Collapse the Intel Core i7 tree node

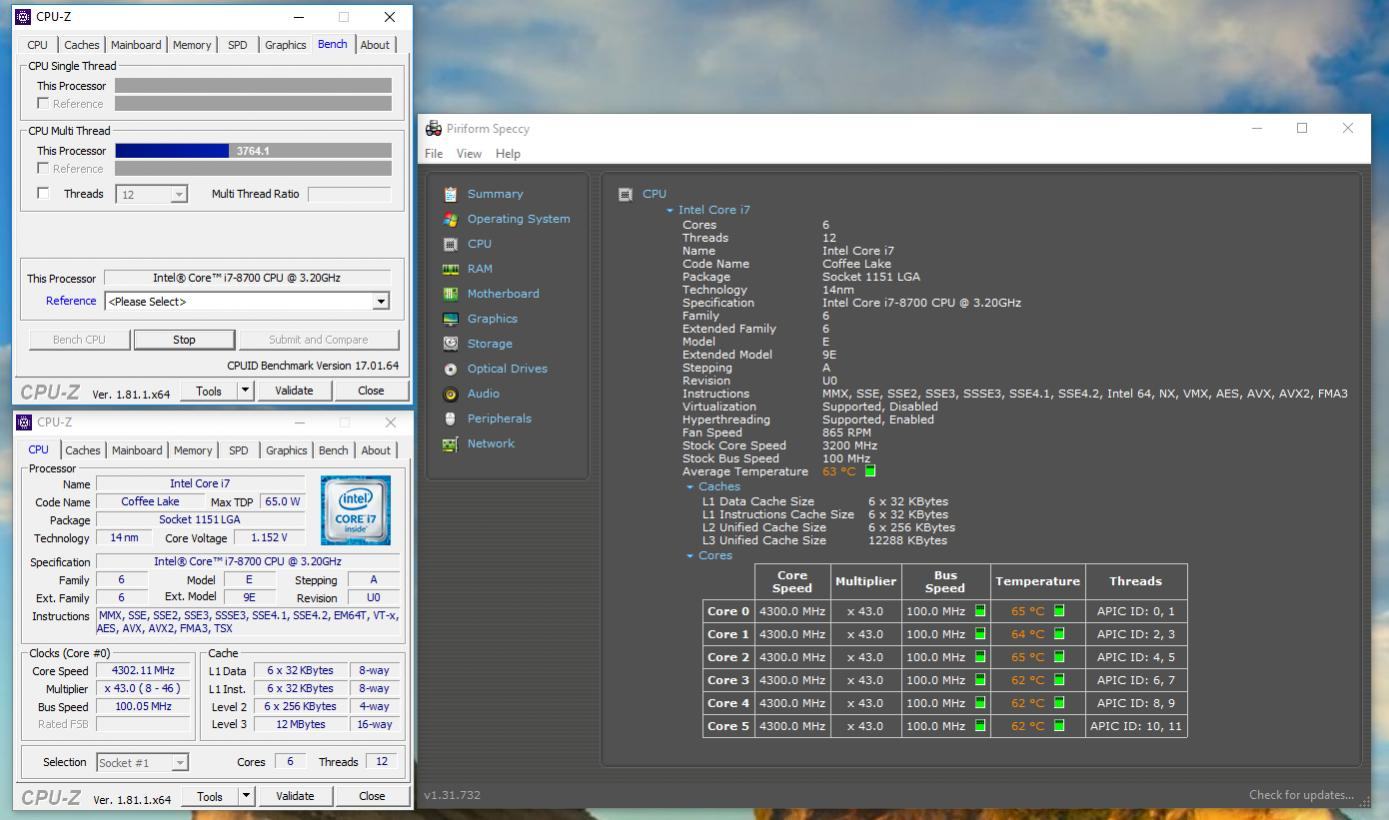coord(670,211)
